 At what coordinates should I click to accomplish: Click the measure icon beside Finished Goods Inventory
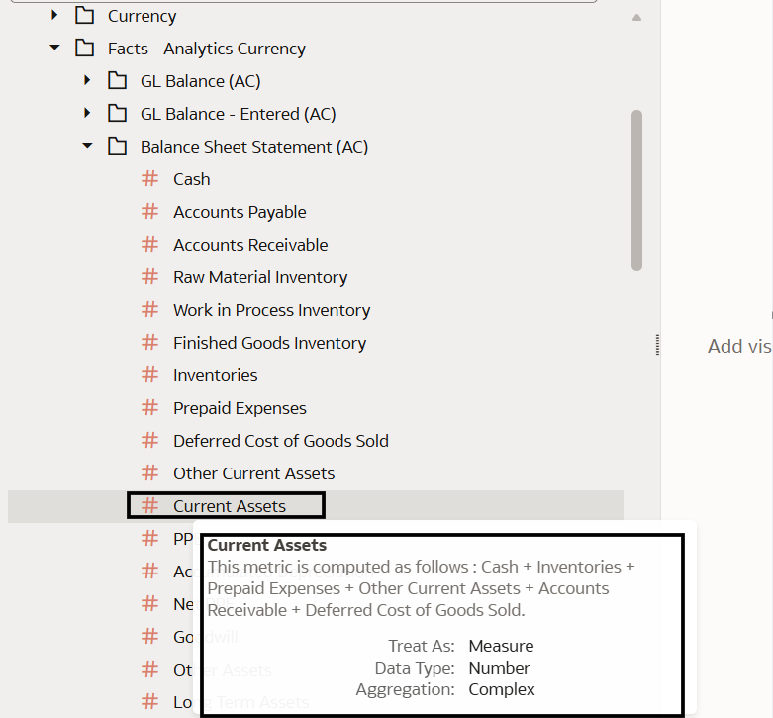pos(150,342)
